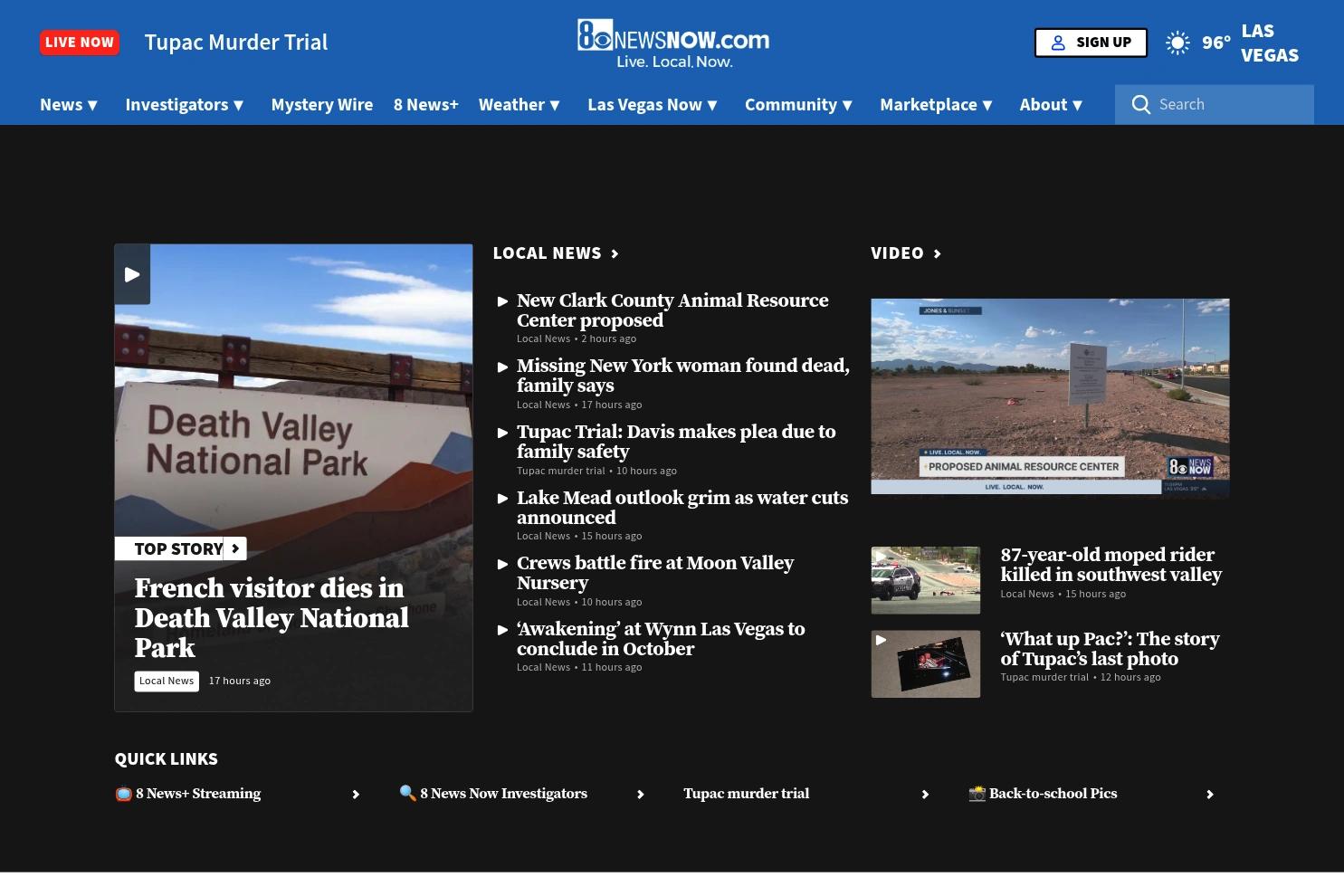Click the TV emoji on 8 News+ Streaming
Image resolution: width=1344 pixels, height=896 pixels.
click(x=124, y=794)
